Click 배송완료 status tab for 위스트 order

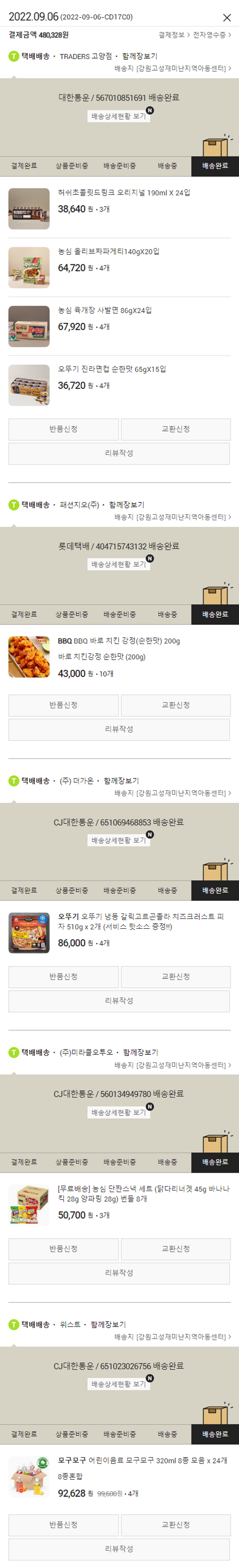[x=215, y=1434]
